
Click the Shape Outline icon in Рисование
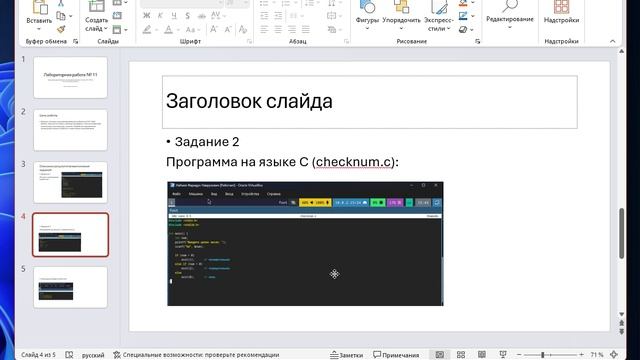point(463,16)
